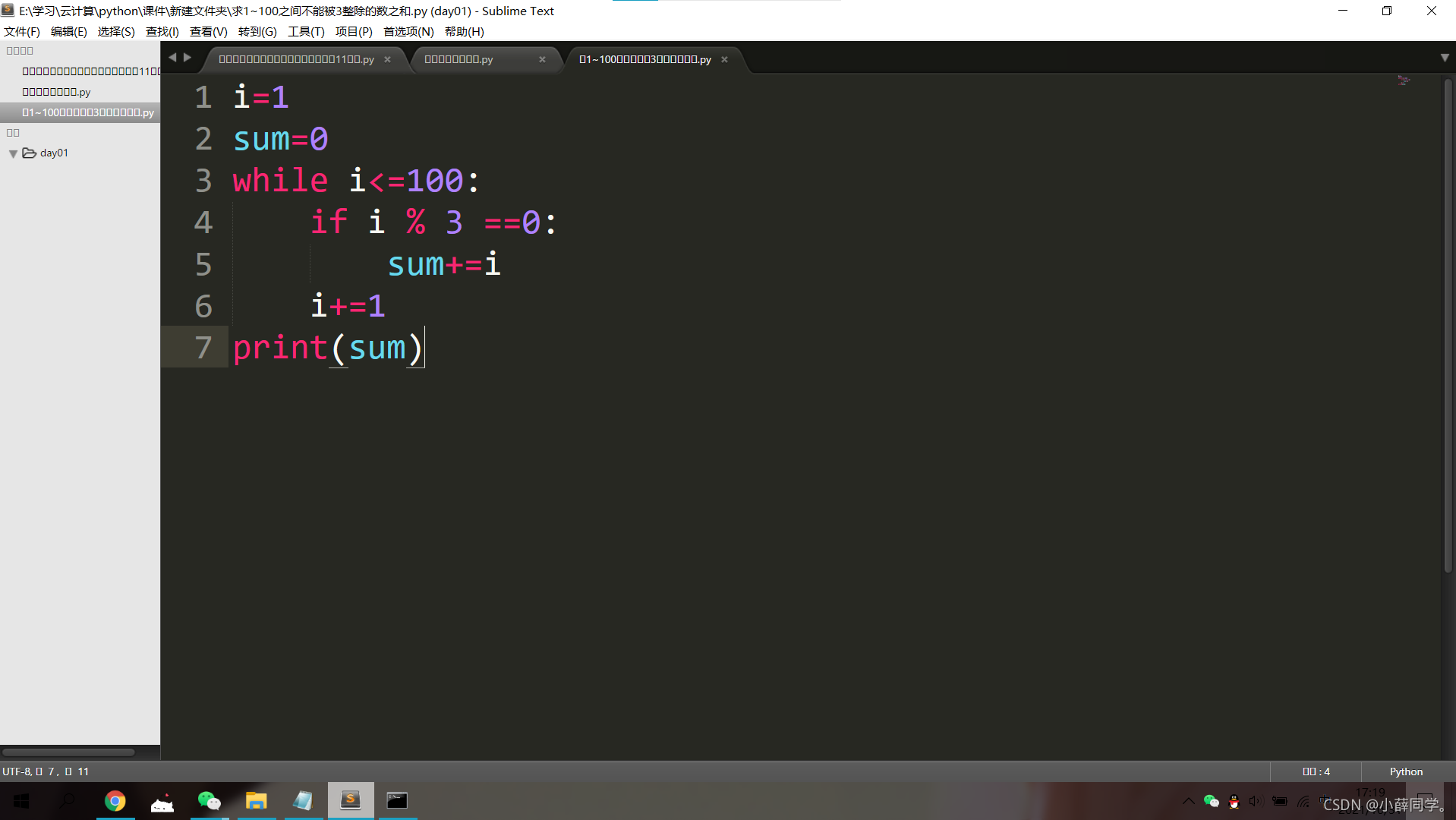The width and height of the screenshot is (1456, 820).
Task: Click WeChat icon in system tray
Action: (x=1212, y=801)
